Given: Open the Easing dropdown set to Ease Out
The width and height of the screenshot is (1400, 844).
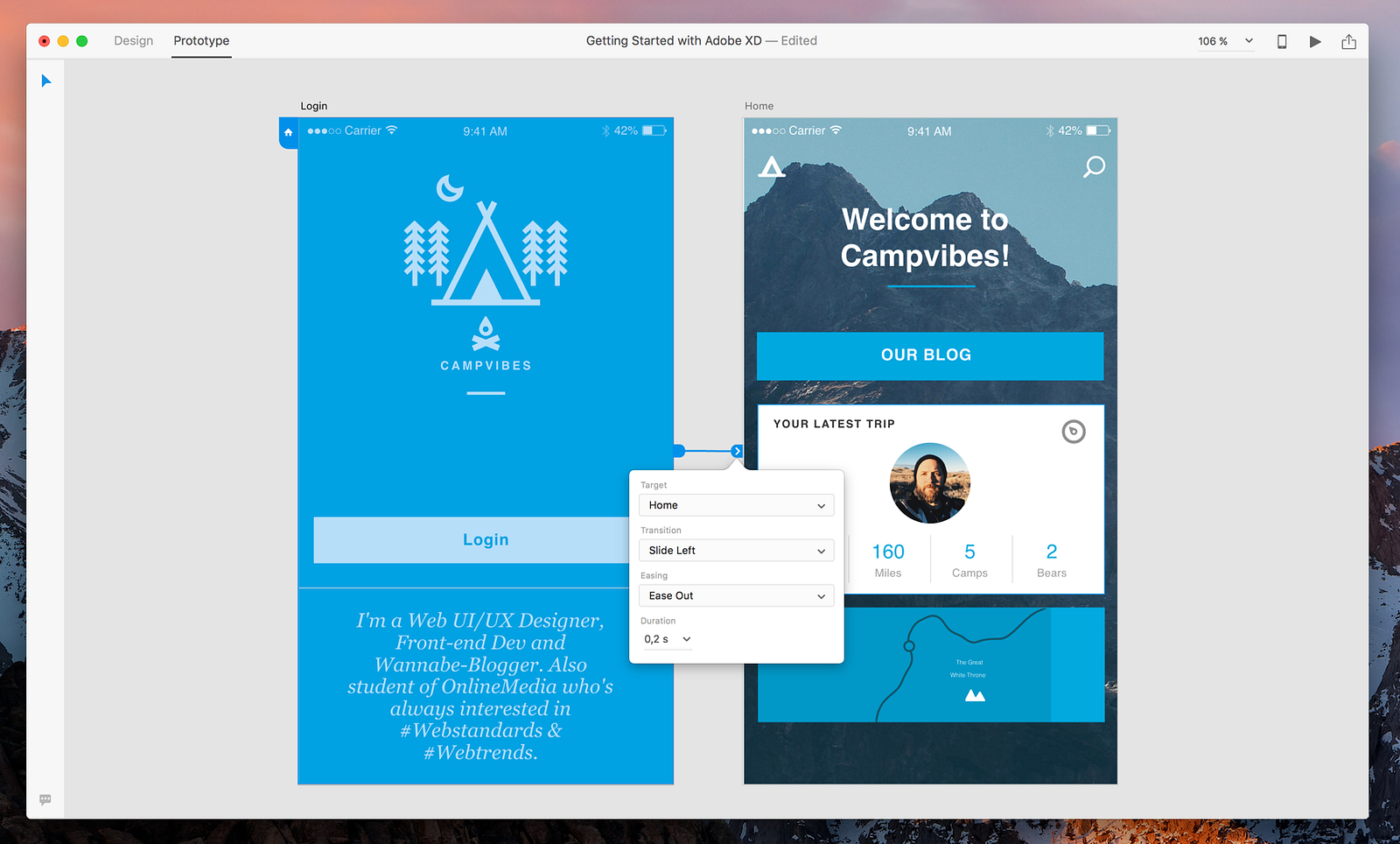Looking at the screenshot, I should coord(736,595).
